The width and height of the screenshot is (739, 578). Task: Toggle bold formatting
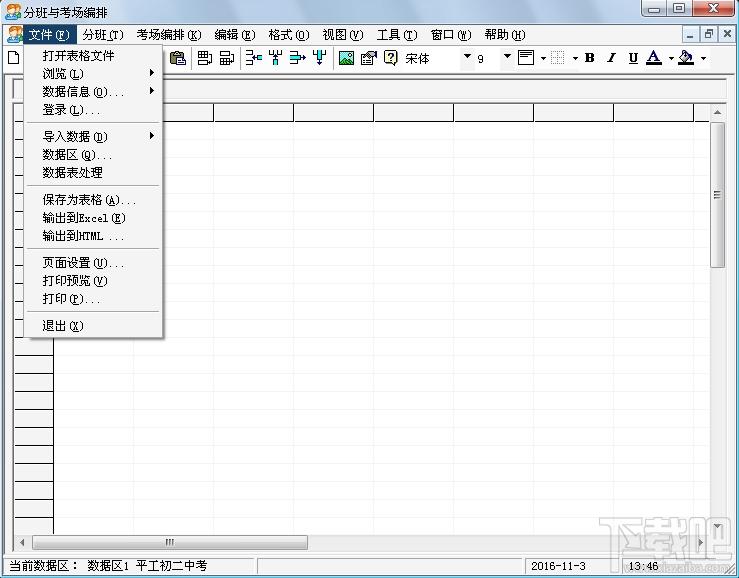589,58
